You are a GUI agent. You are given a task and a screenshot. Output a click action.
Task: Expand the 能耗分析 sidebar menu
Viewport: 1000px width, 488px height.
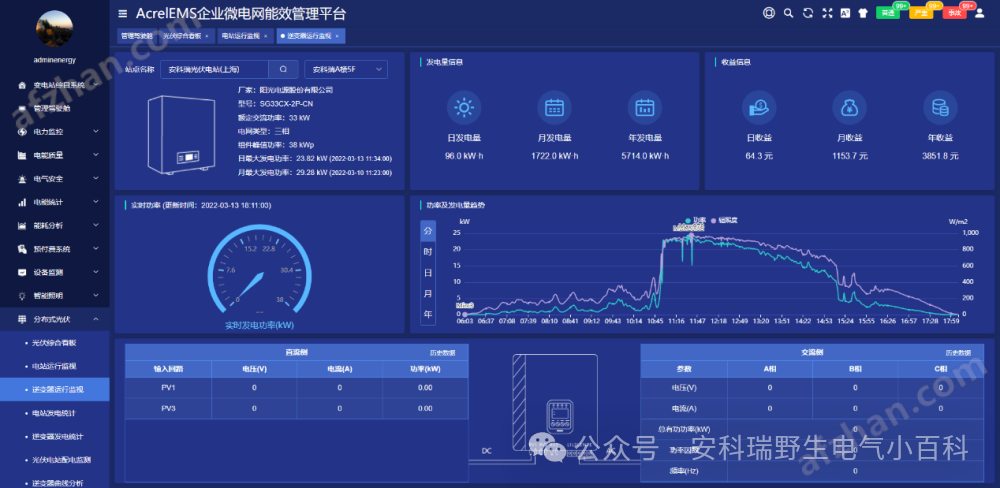[x=54, y=225]
